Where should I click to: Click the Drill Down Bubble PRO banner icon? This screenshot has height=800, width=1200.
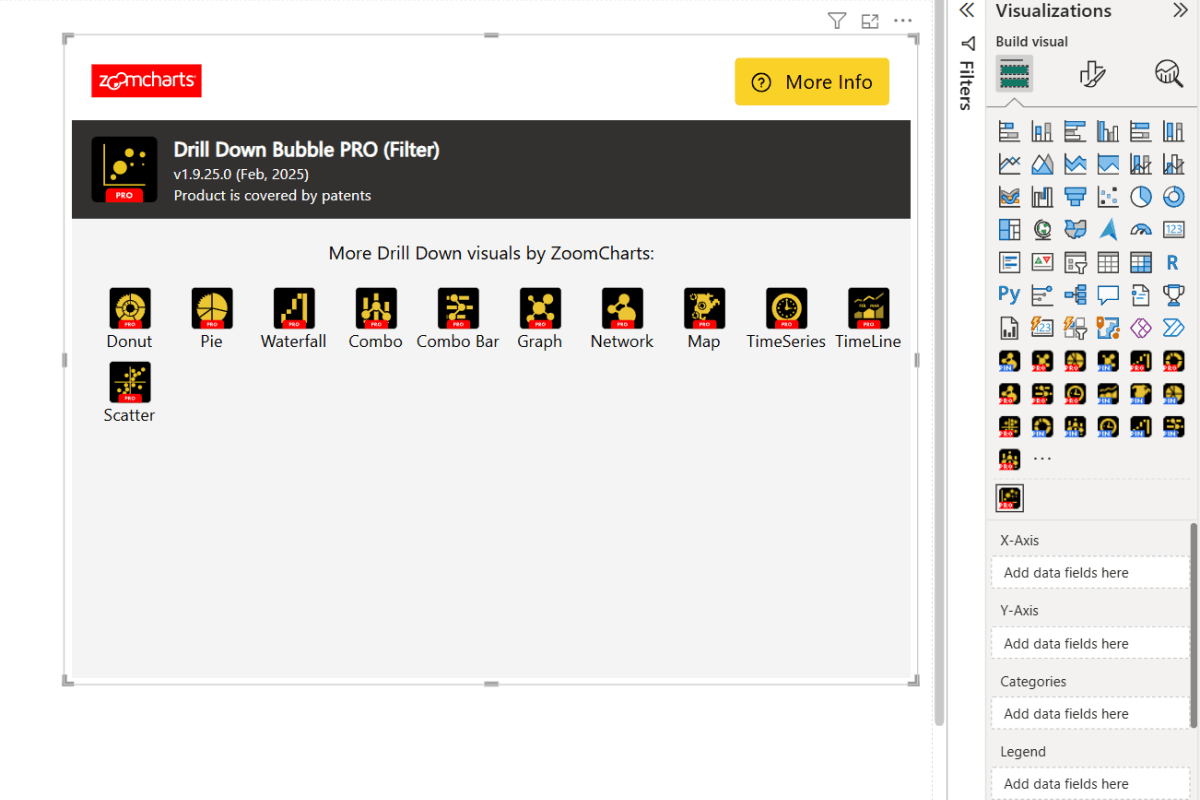coord(125,170)
